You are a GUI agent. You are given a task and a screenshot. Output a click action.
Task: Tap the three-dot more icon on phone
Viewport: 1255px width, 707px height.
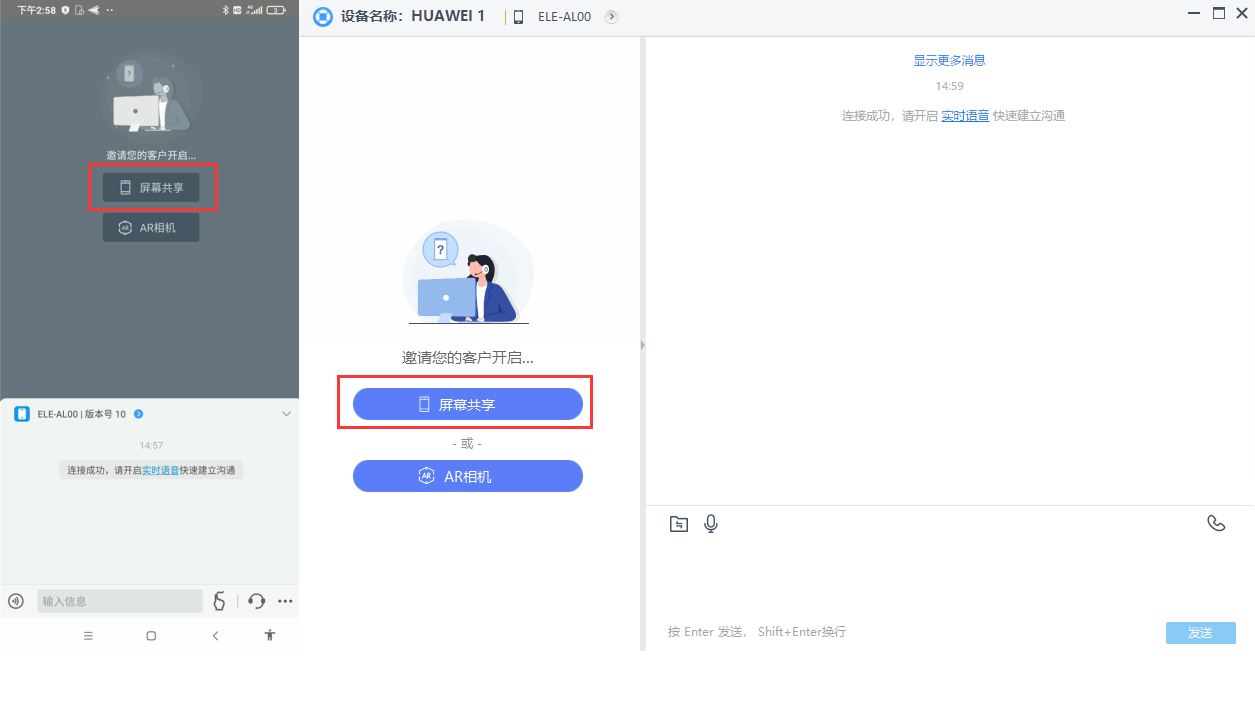[x=285, y=601]
